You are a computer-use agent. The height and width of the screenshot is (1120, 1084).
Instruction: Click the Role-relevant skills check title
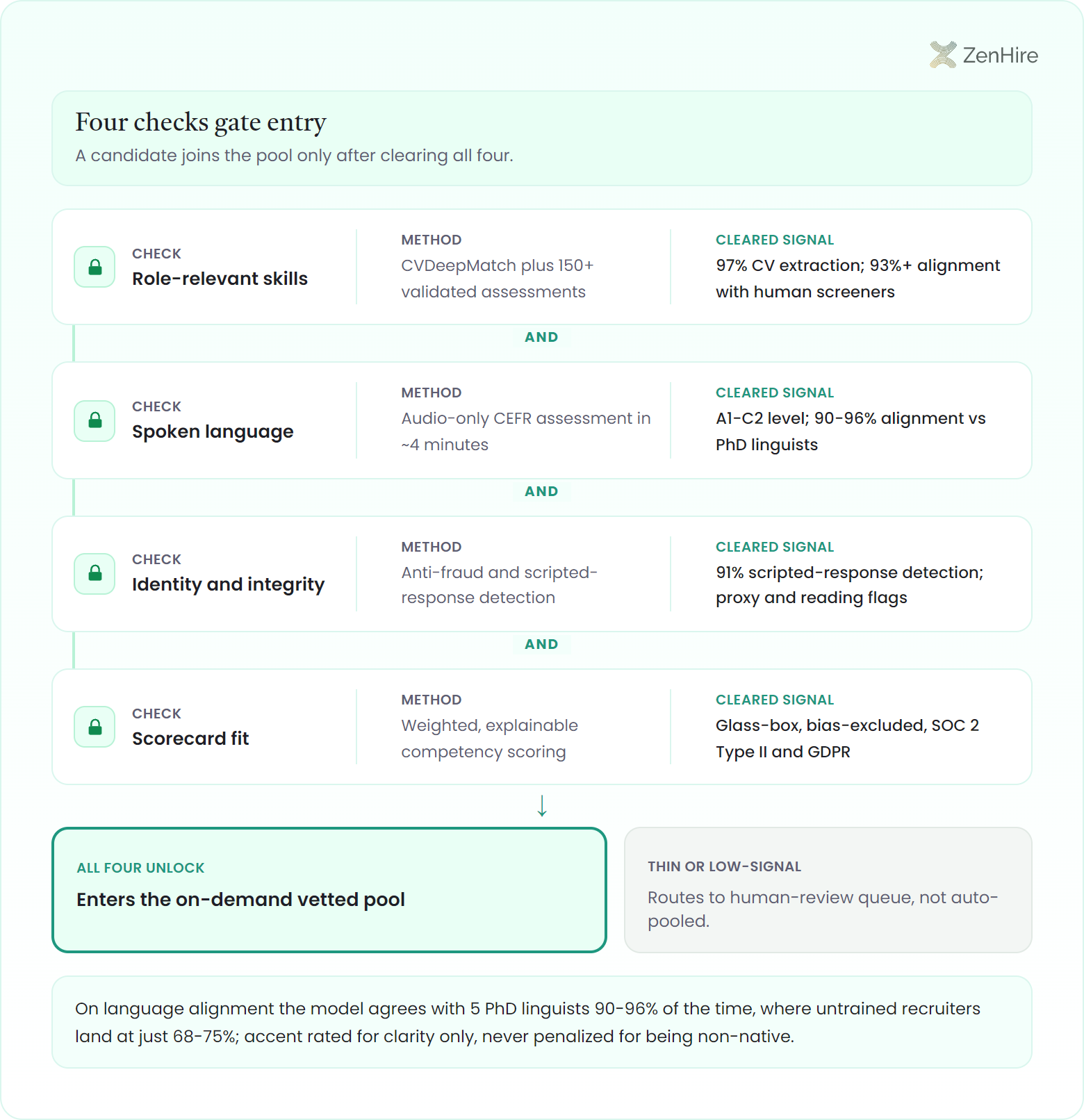pyautogui.click(x=220, y=279)
